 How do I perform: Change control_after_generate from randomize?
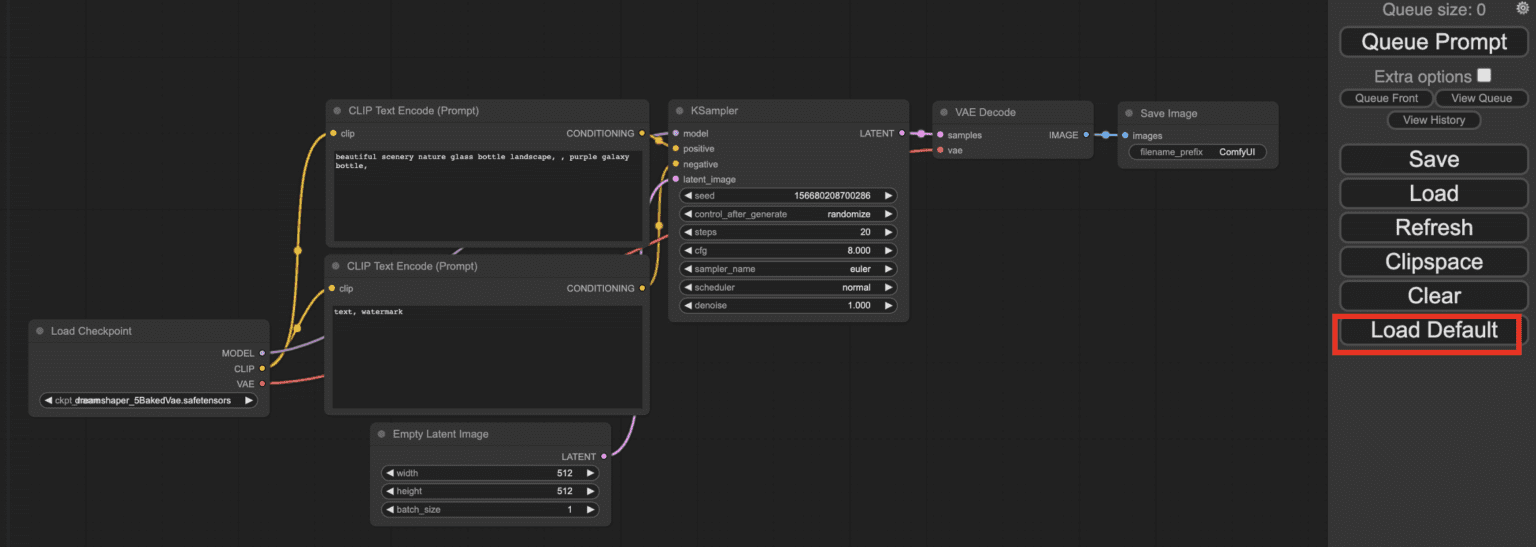click(x=788, y=214)
